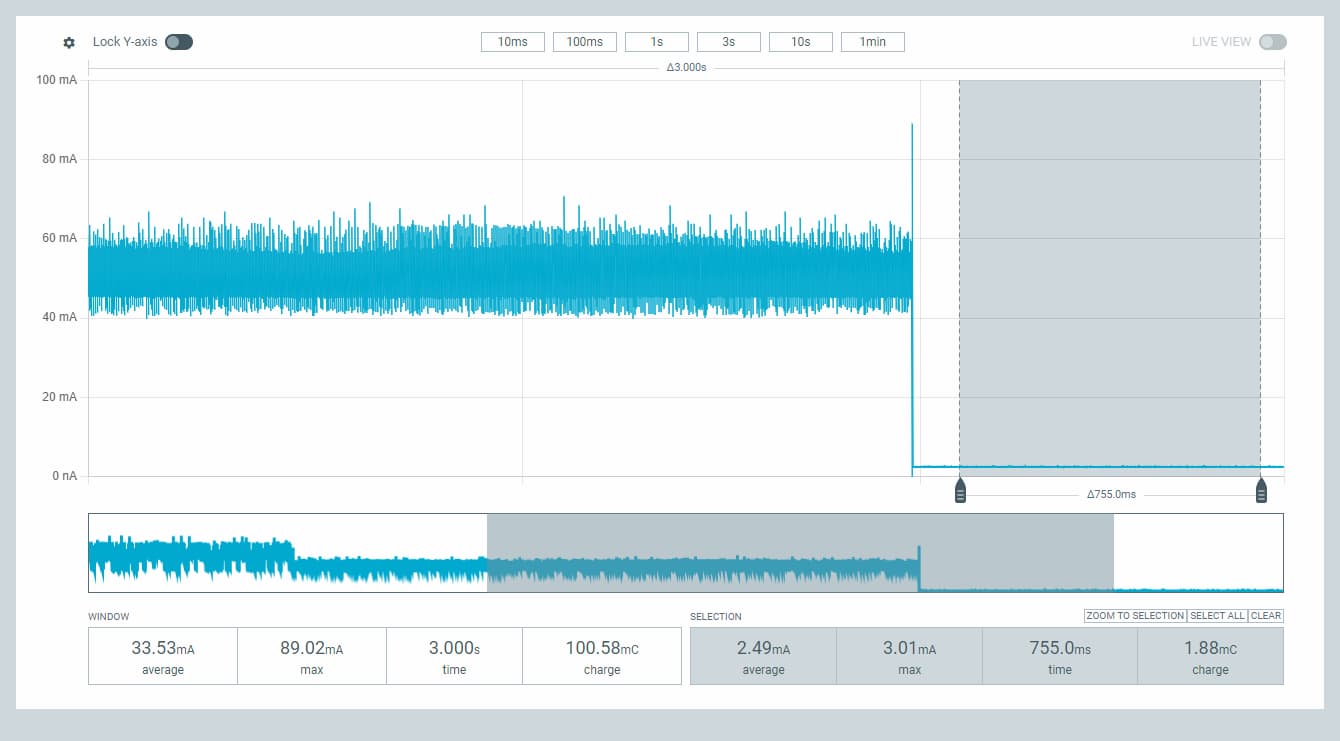
Task: Click the 0 nA Y-axis label
Action: pyautogui.click(x=63, y=476)
